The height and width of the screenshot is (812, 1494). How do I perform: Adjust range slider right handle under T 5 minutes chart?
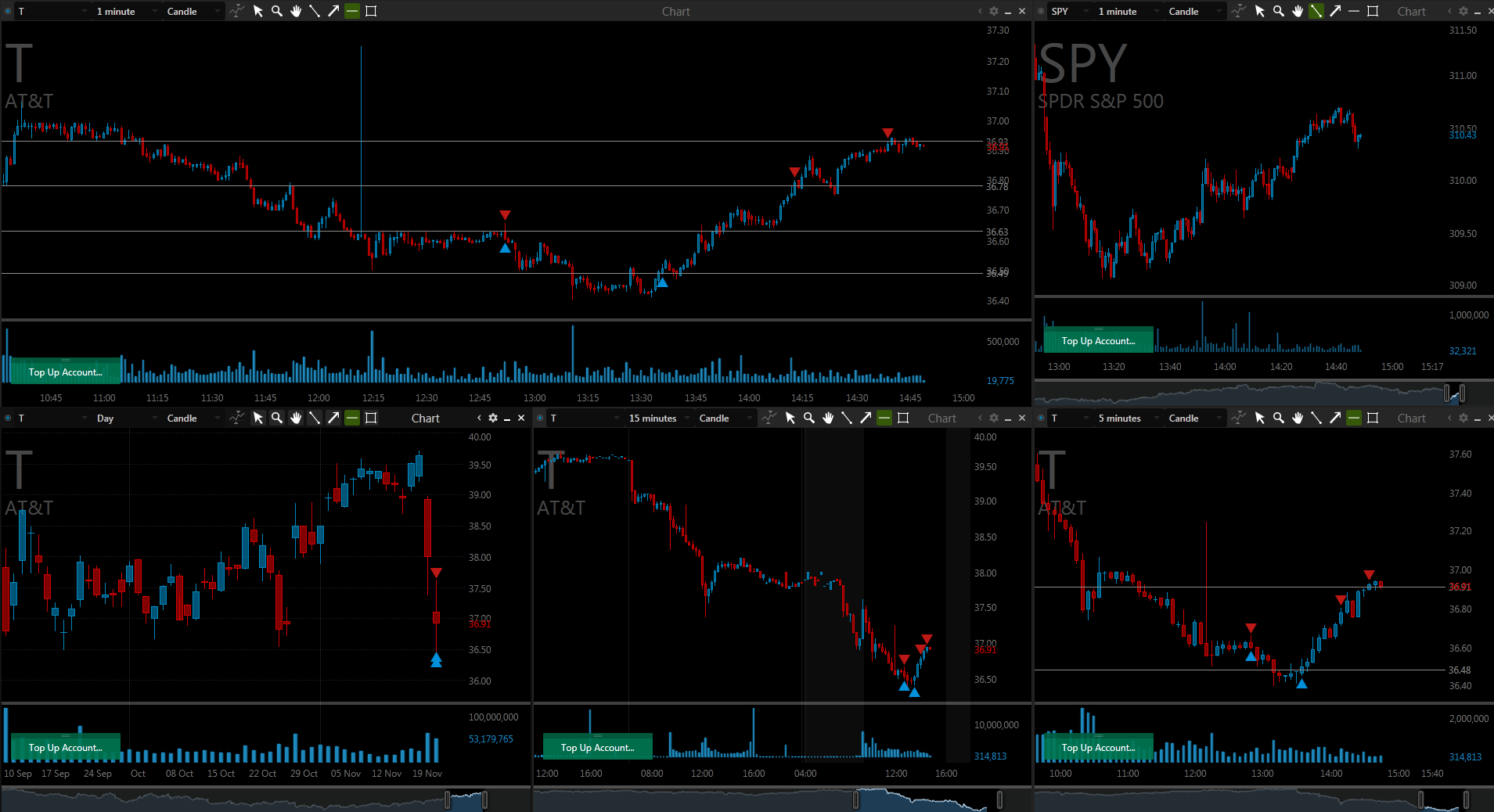click(1465, 799)
